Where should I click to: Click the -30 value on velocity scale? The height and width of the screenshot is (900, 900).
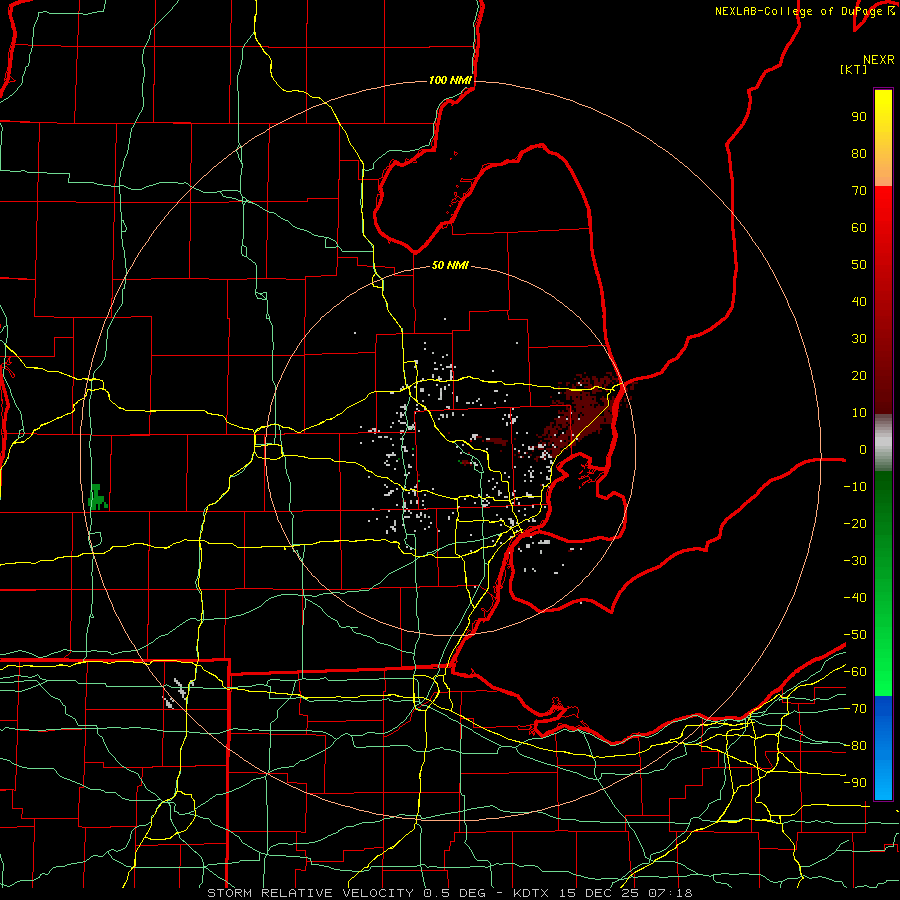click(855, 561)
